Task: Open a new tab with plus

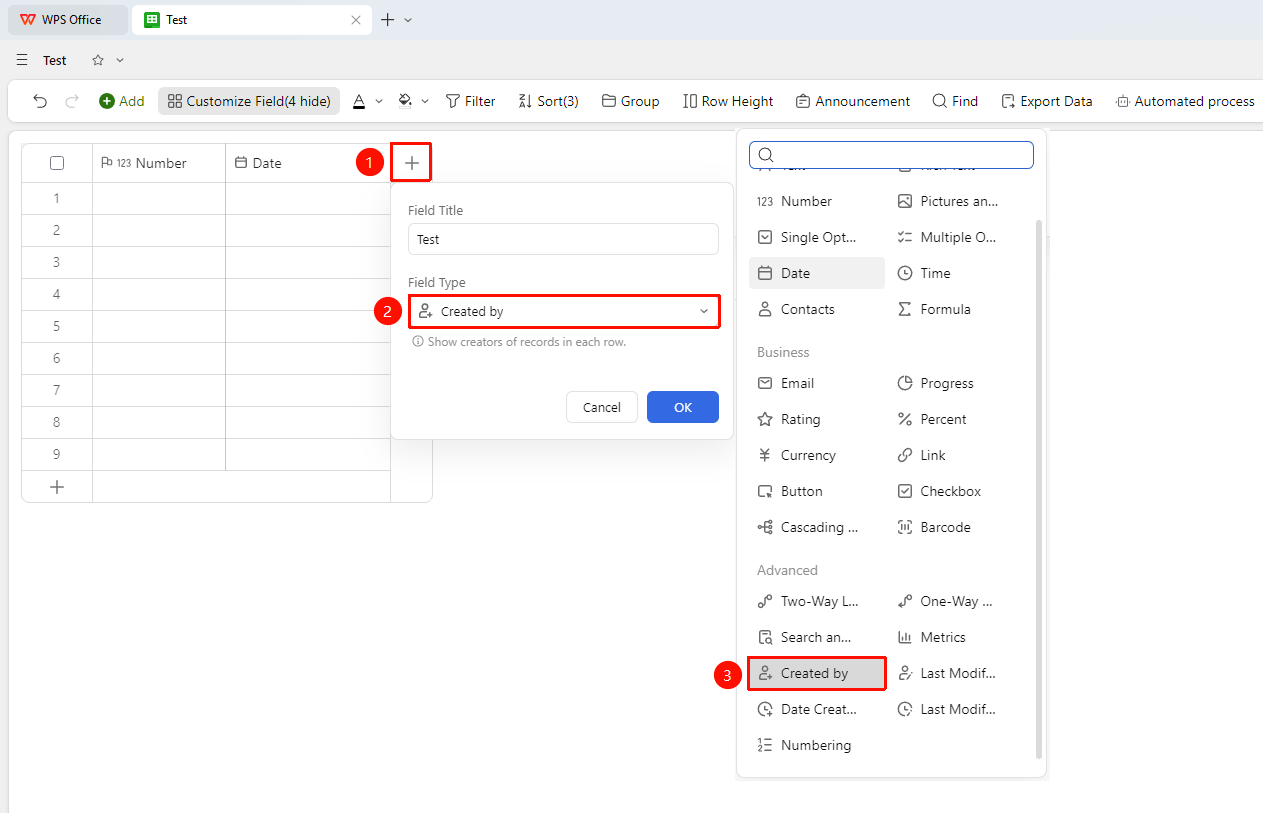Action: point(388,20)
